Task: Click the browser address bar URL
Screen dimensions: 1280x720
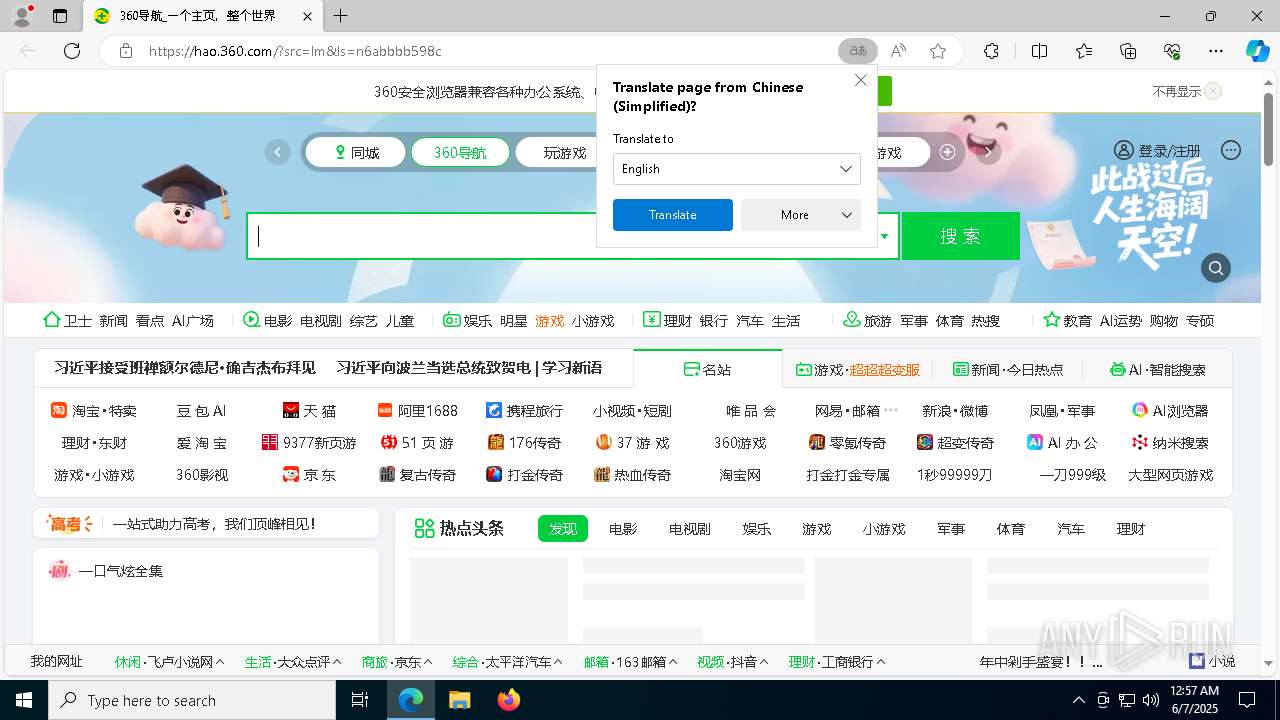Action: pyautogui.click(x=295, y=51)
